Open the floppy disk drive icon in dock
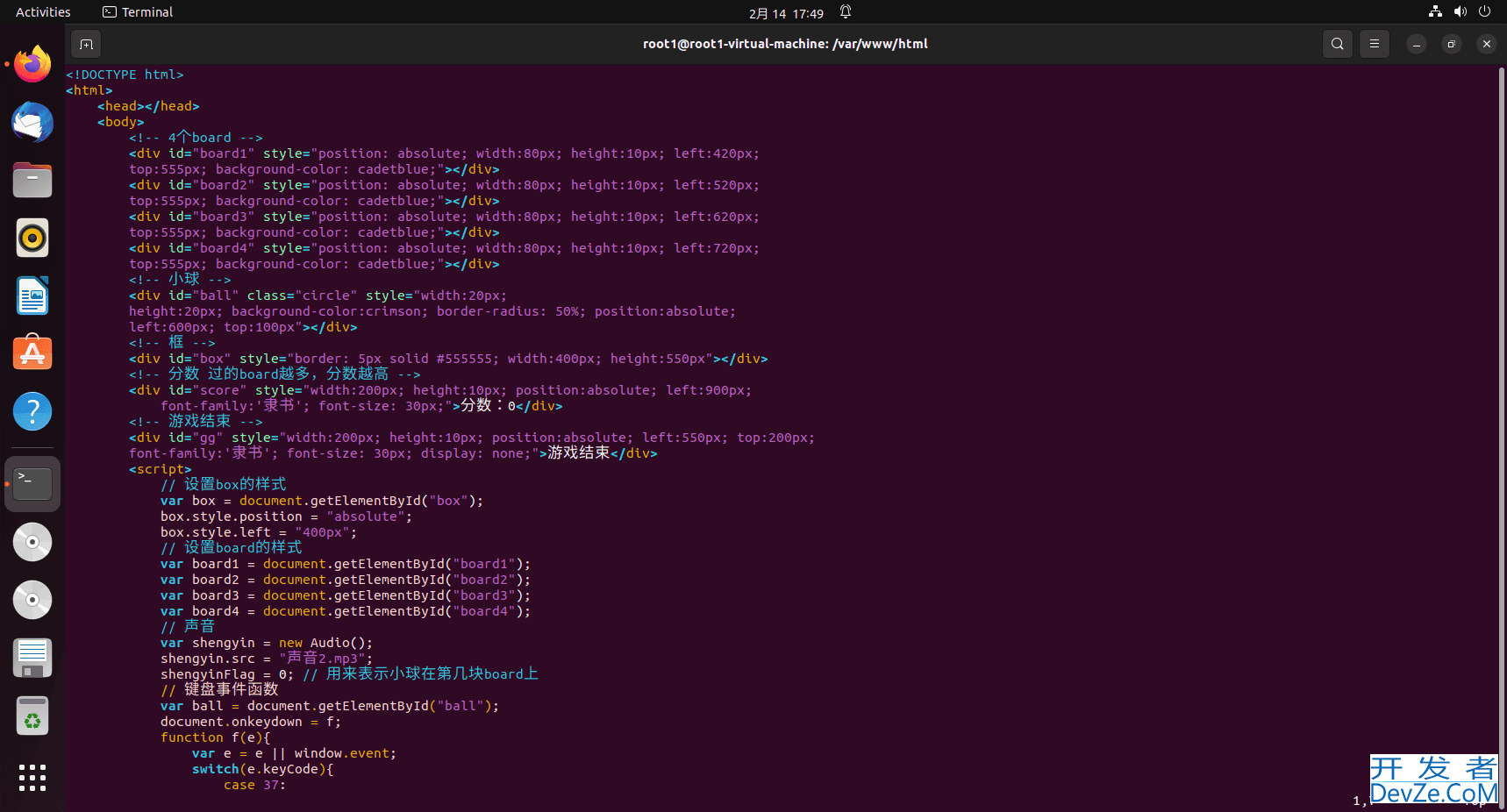The width and height of the screenshot is (1507, 812). [x=32, y=658]
